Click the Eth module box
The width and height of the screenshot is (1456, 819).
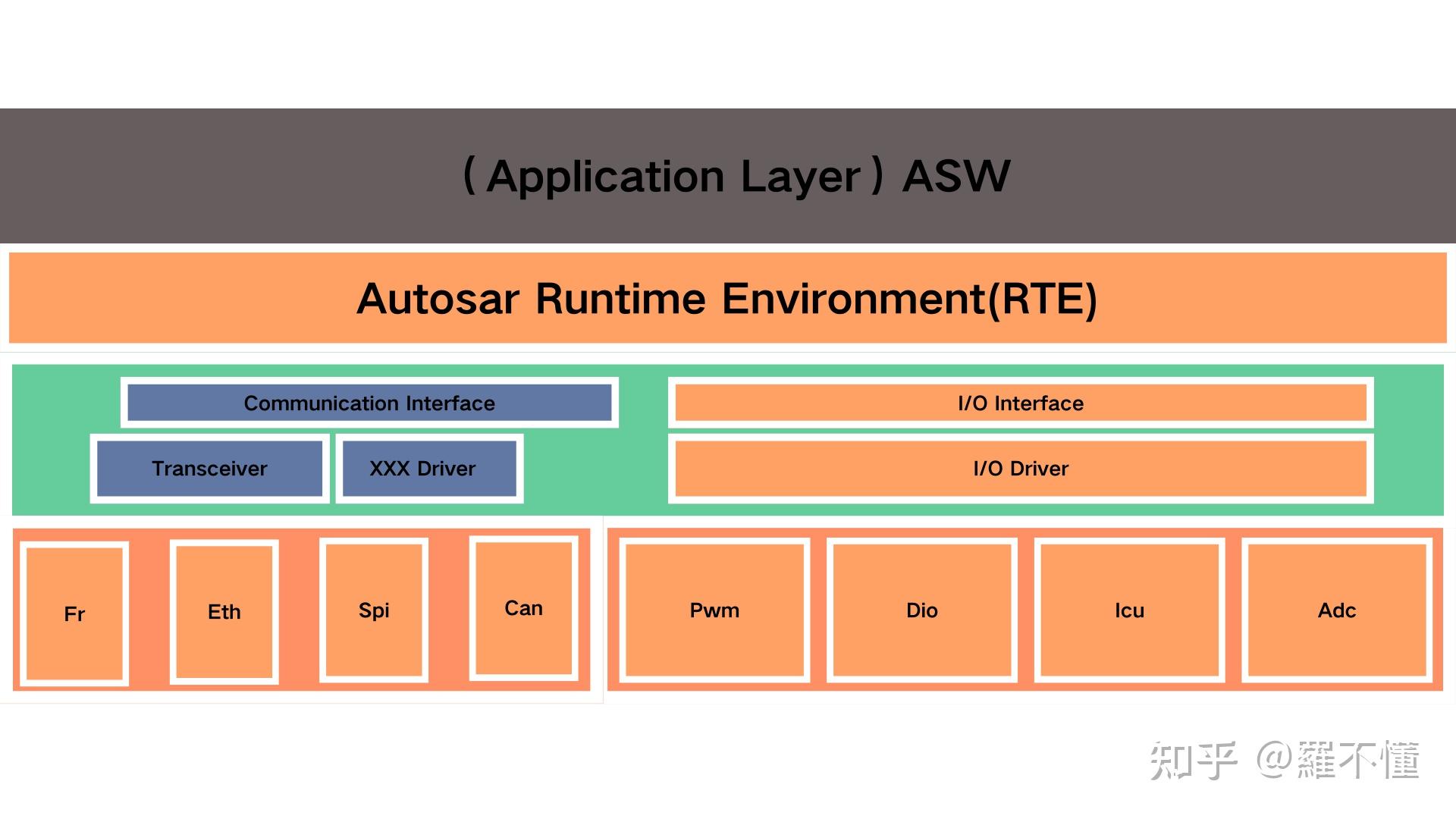[x=224, y=612]
